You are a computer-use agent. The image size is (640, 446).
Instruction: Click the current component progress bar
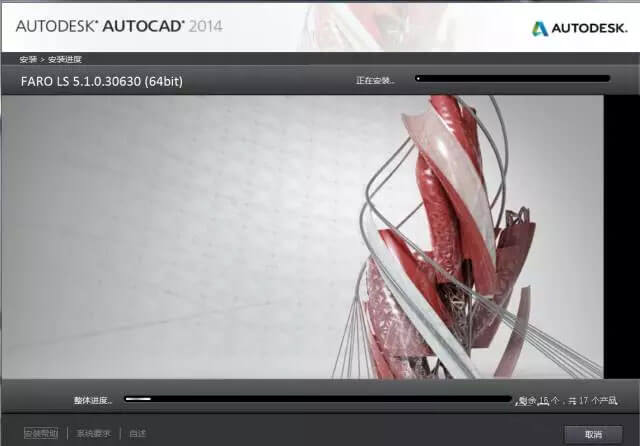pos(513,78)
